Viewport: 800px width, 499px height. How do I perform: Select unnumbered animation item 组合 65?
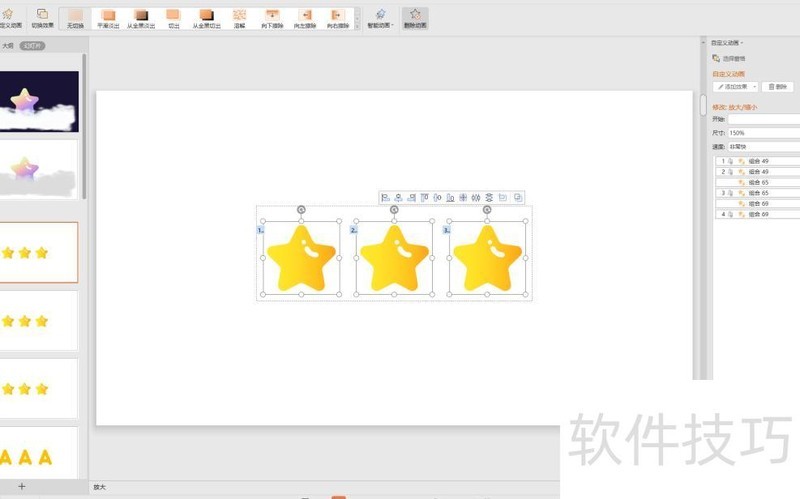point(758,183)
